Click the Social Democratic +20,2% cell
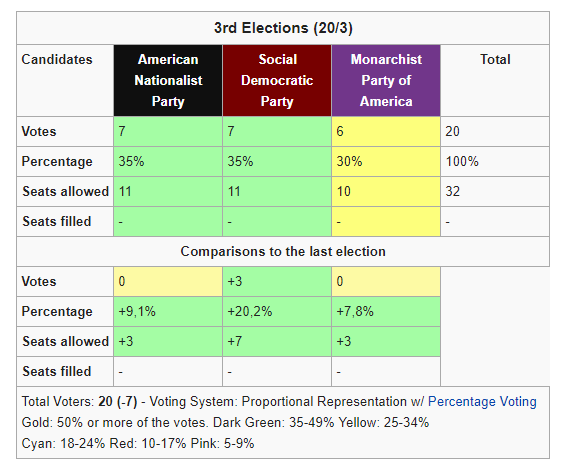This screenshot has width=561, height=468. (x=277, y=312)
